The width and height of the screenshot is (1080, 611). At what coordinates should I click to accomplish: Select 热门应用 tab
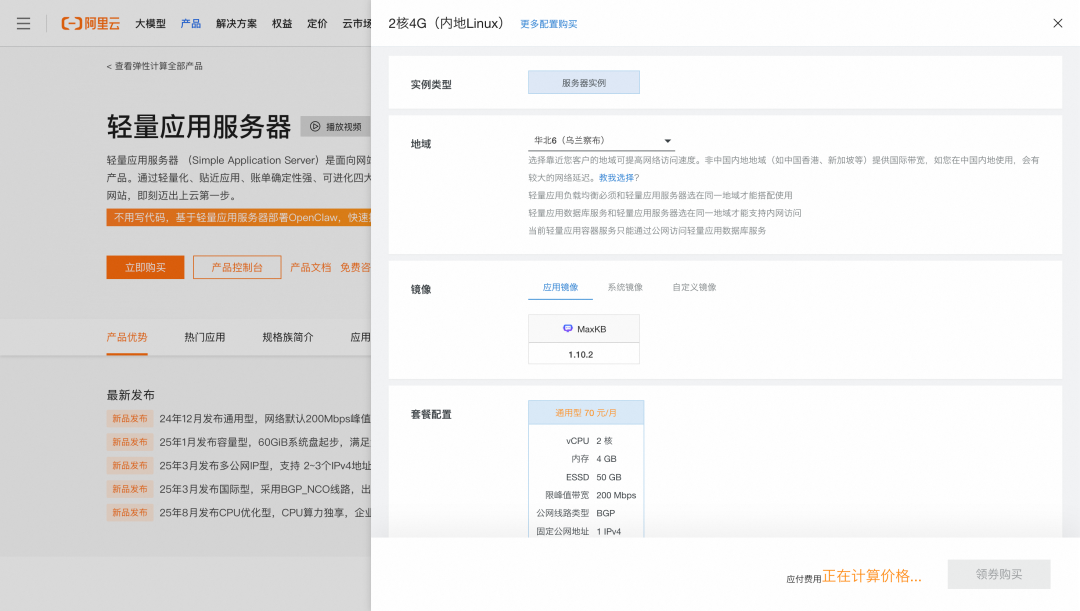205,337
